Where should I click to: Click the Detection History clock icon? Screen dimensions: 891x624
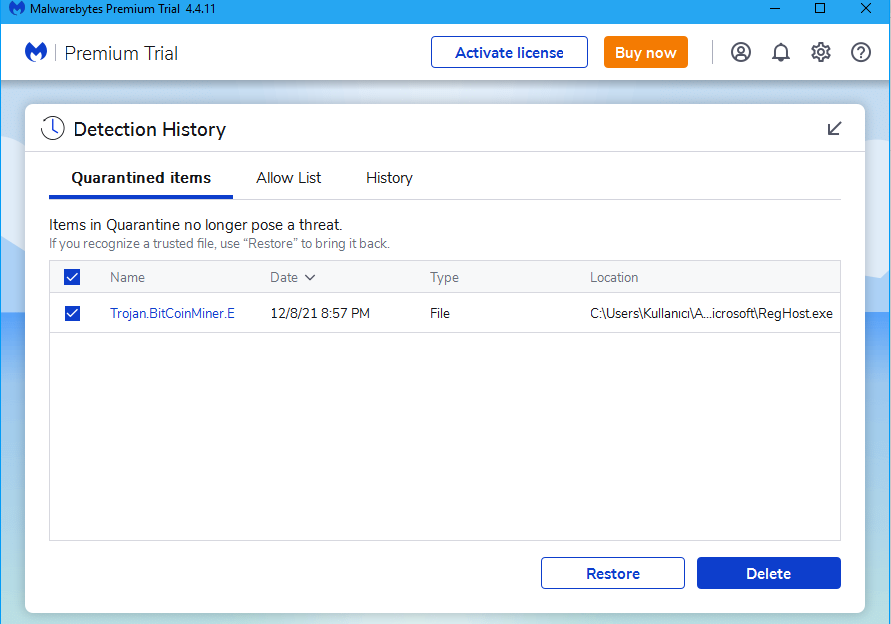pyautogui.click(x=53, y=128)
